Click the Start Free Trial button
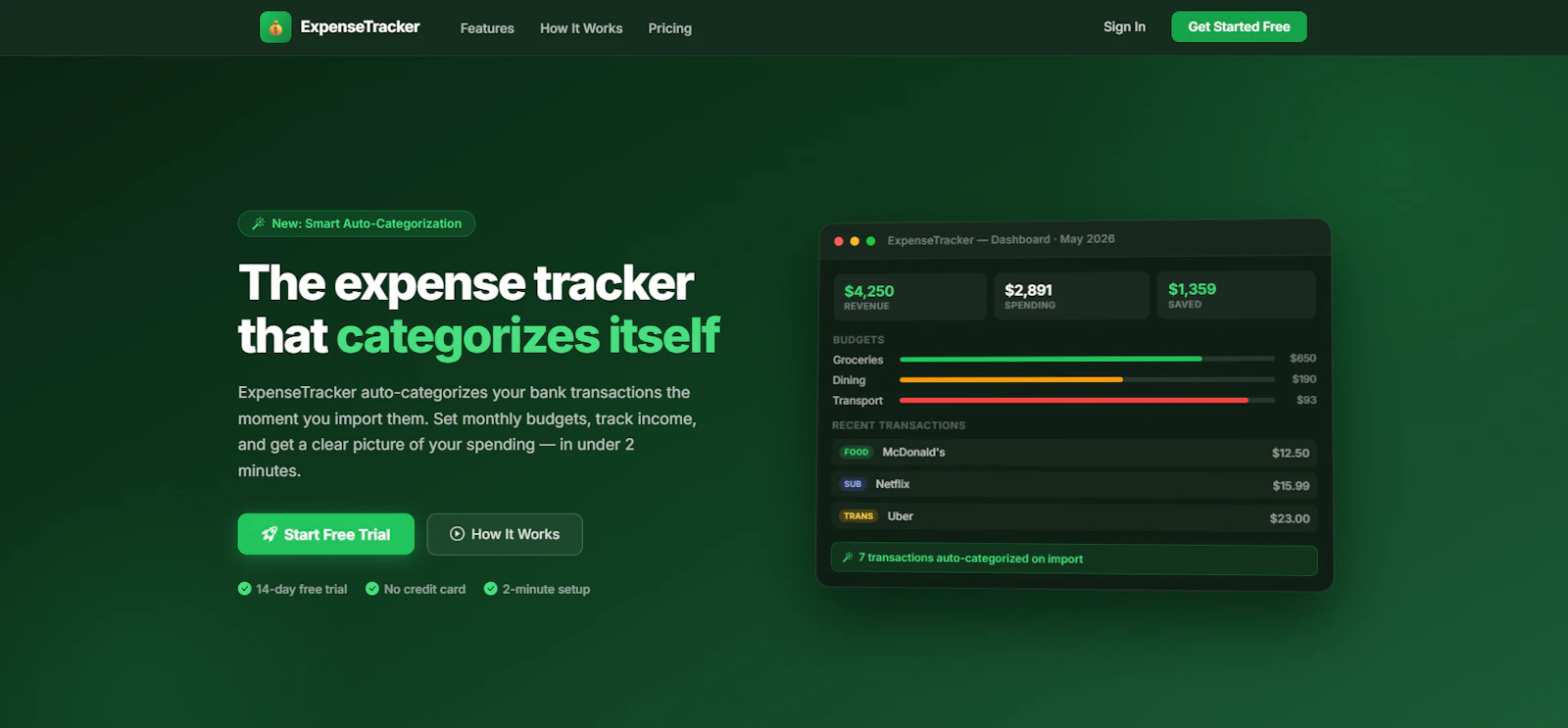This screenshot has width=1568, height=728. pyautogui.click(x=326, y=534)
